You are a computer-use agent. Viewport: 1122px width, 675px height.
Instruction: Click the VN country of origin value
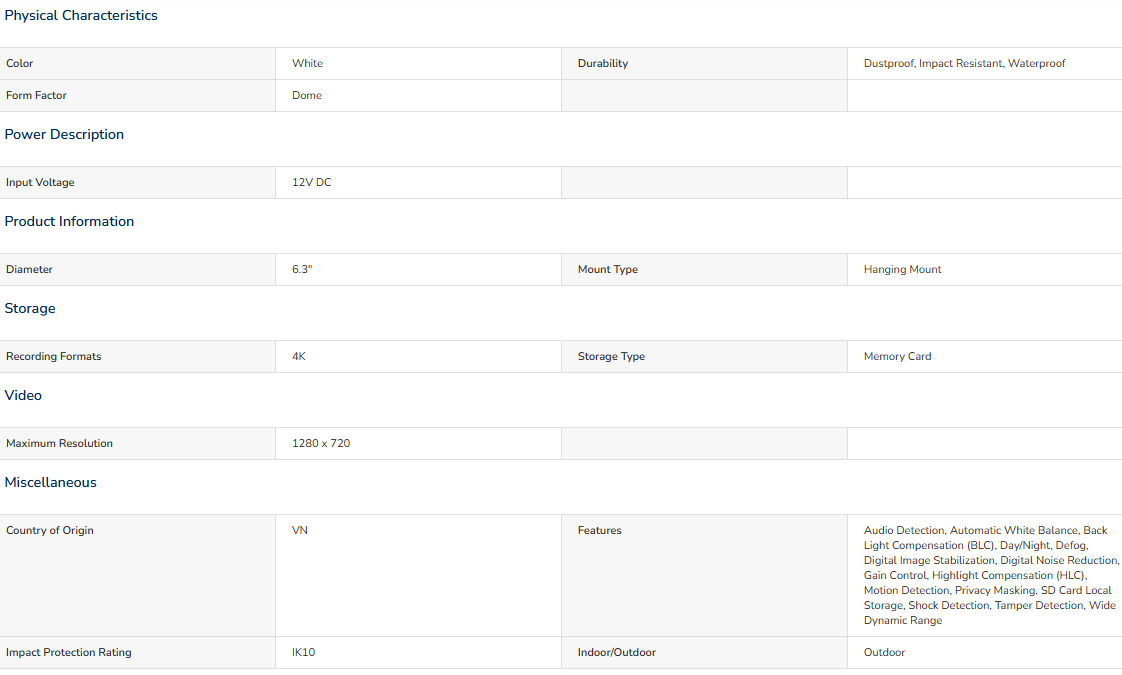click(x=300, y=530)
